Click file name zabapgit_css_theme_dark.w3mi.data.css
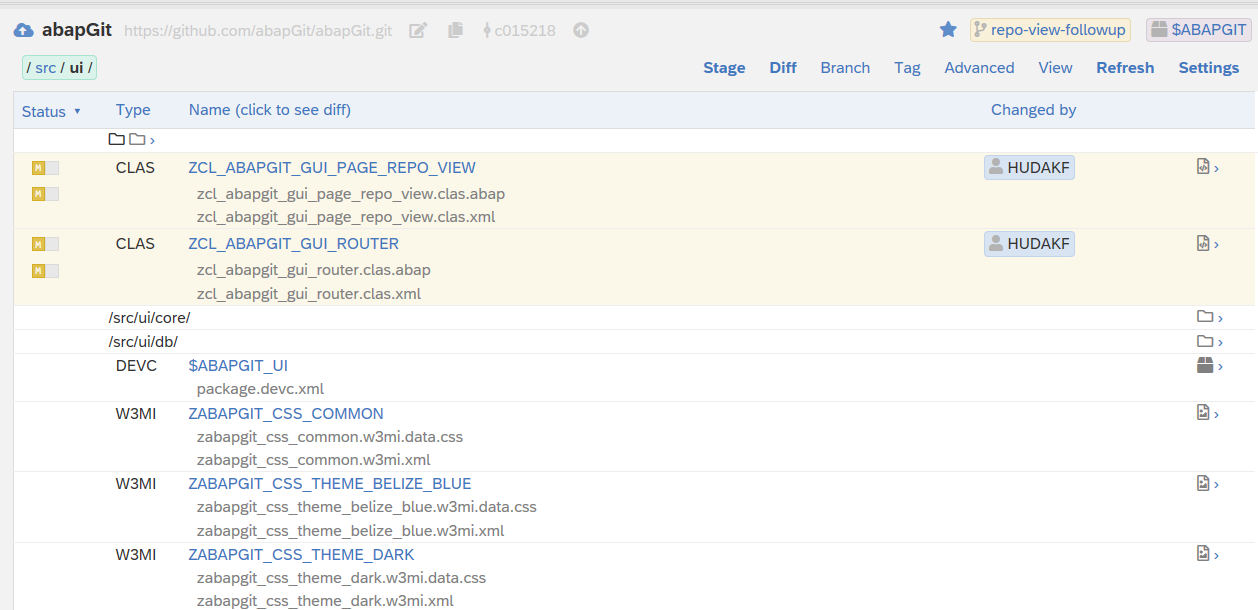 (341, 578)
